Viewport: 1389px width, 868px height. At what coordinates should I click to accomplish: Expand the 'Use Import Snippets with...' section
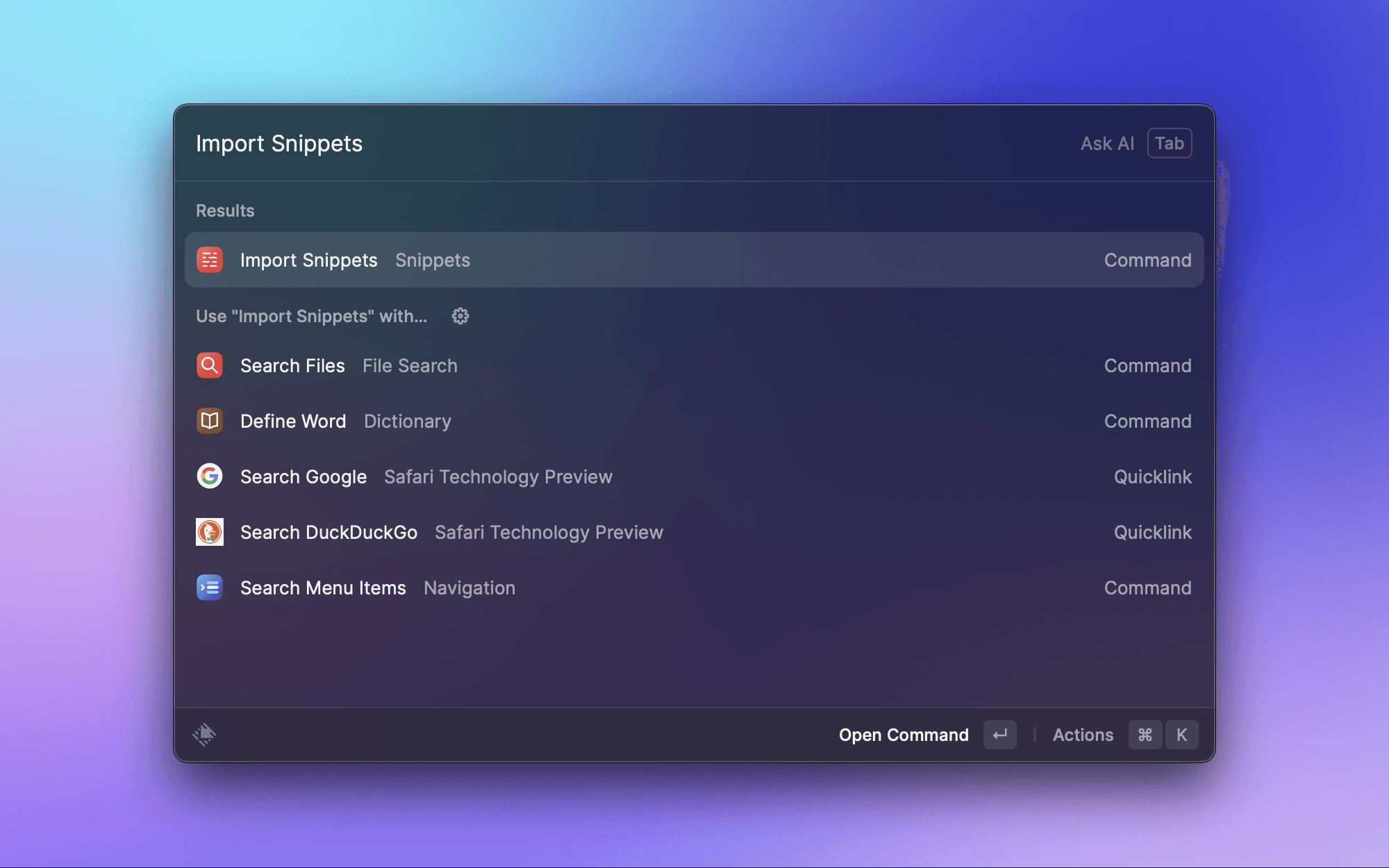pyautogui.click(x=312, y=316)
